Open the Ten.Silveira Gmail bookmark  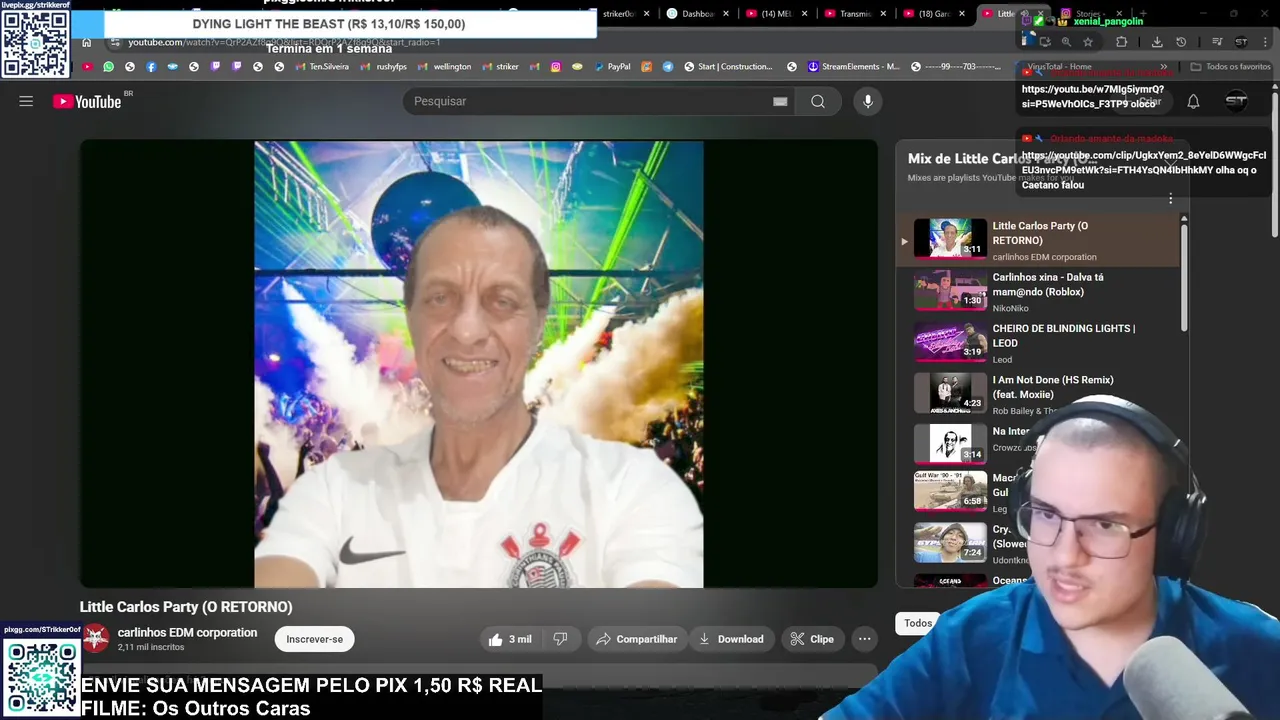[322, 67]
